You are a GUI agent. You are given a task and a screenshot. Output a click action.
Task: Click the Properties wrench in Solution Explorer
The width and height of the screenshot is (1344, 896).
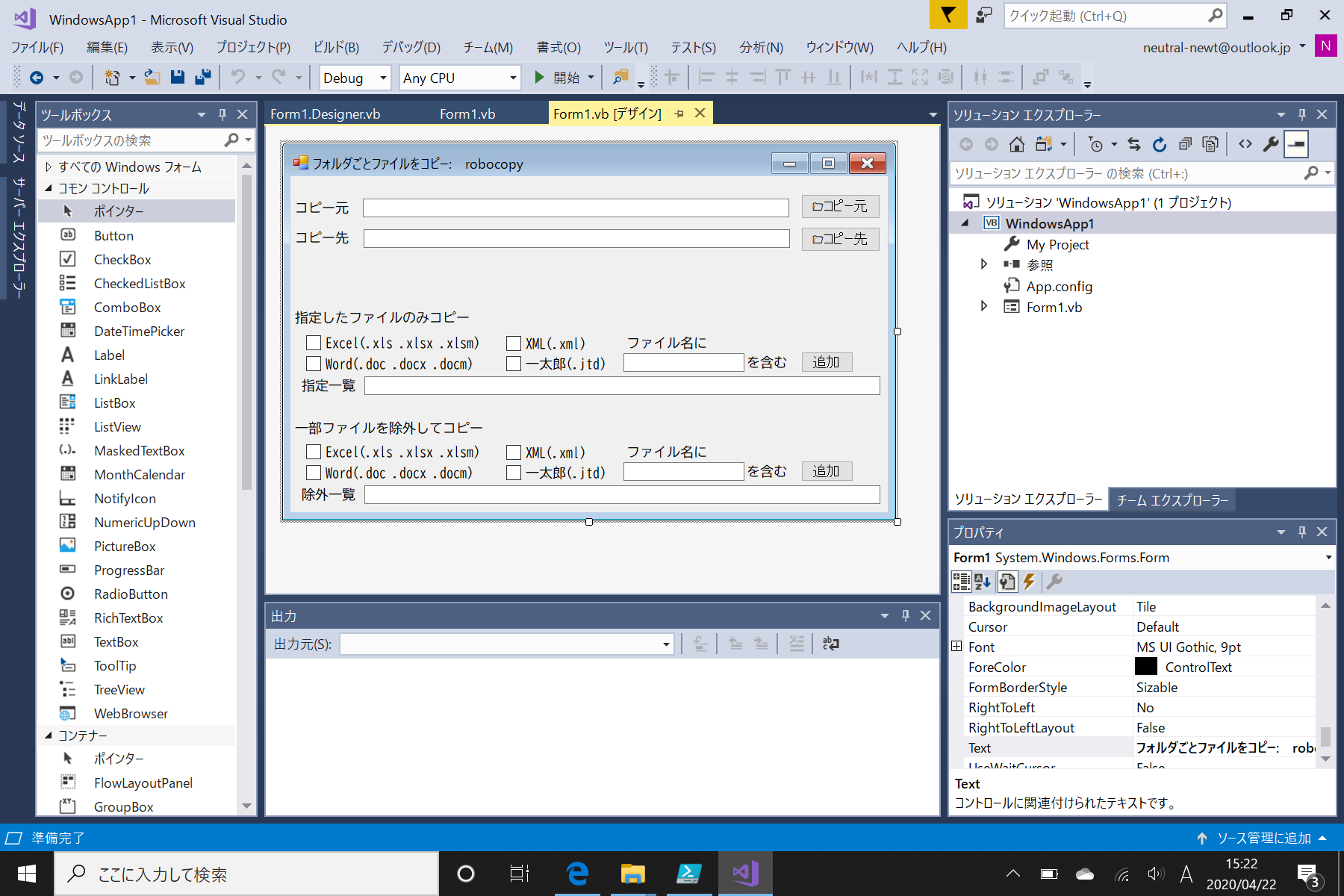pos(1271,143)
